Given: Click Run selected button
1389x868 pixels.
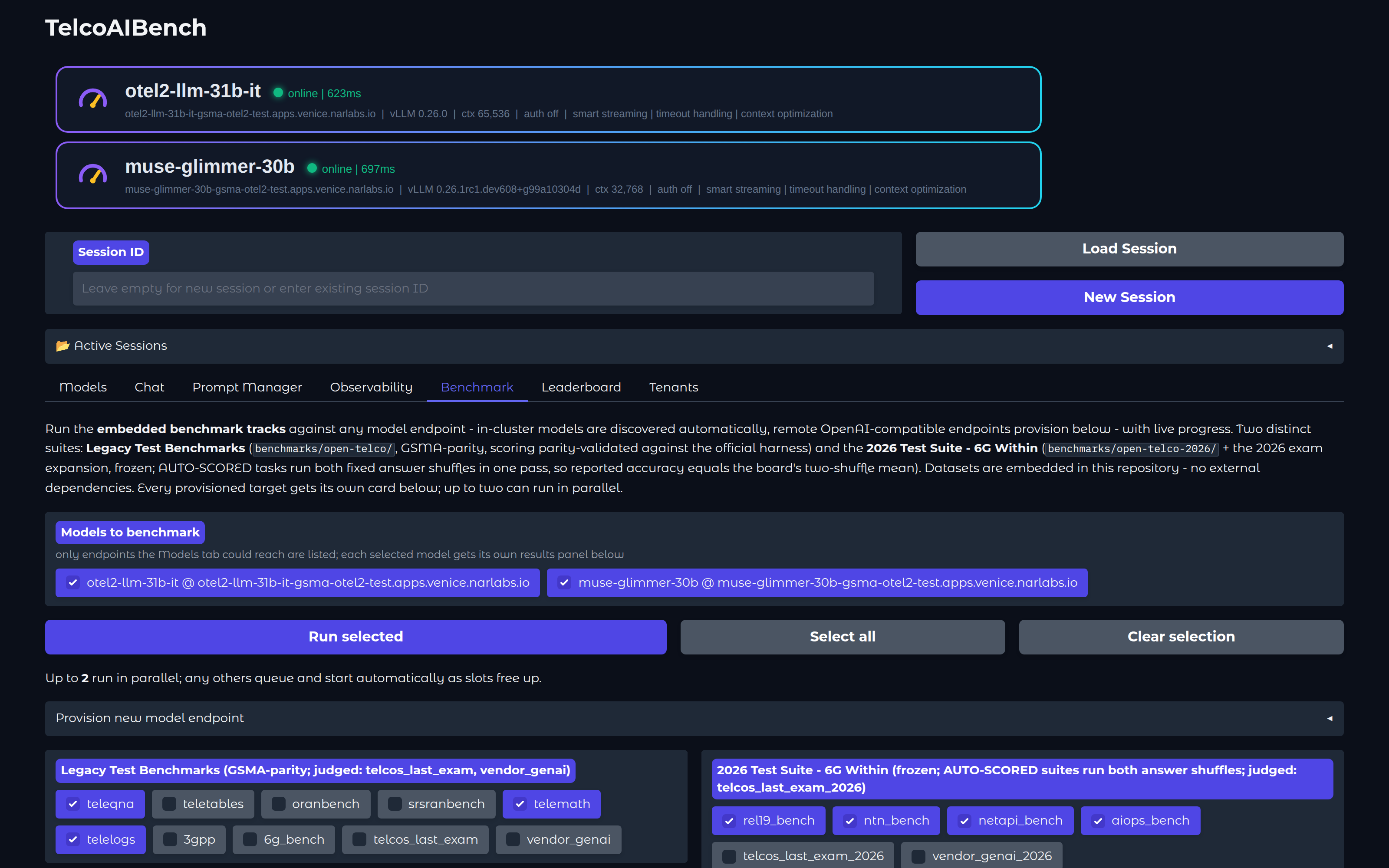Looking at the screenshot, I should (356, 637).
